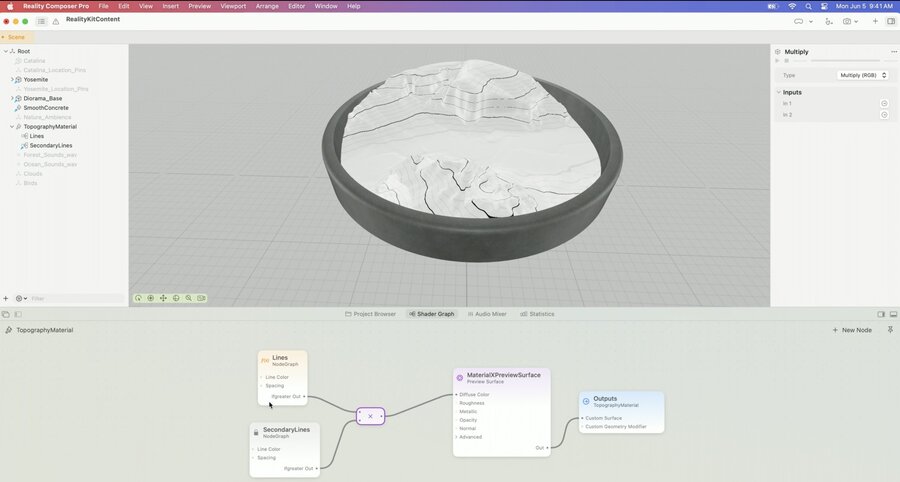Click the play button in Multiply inspector

pos(778,60)
